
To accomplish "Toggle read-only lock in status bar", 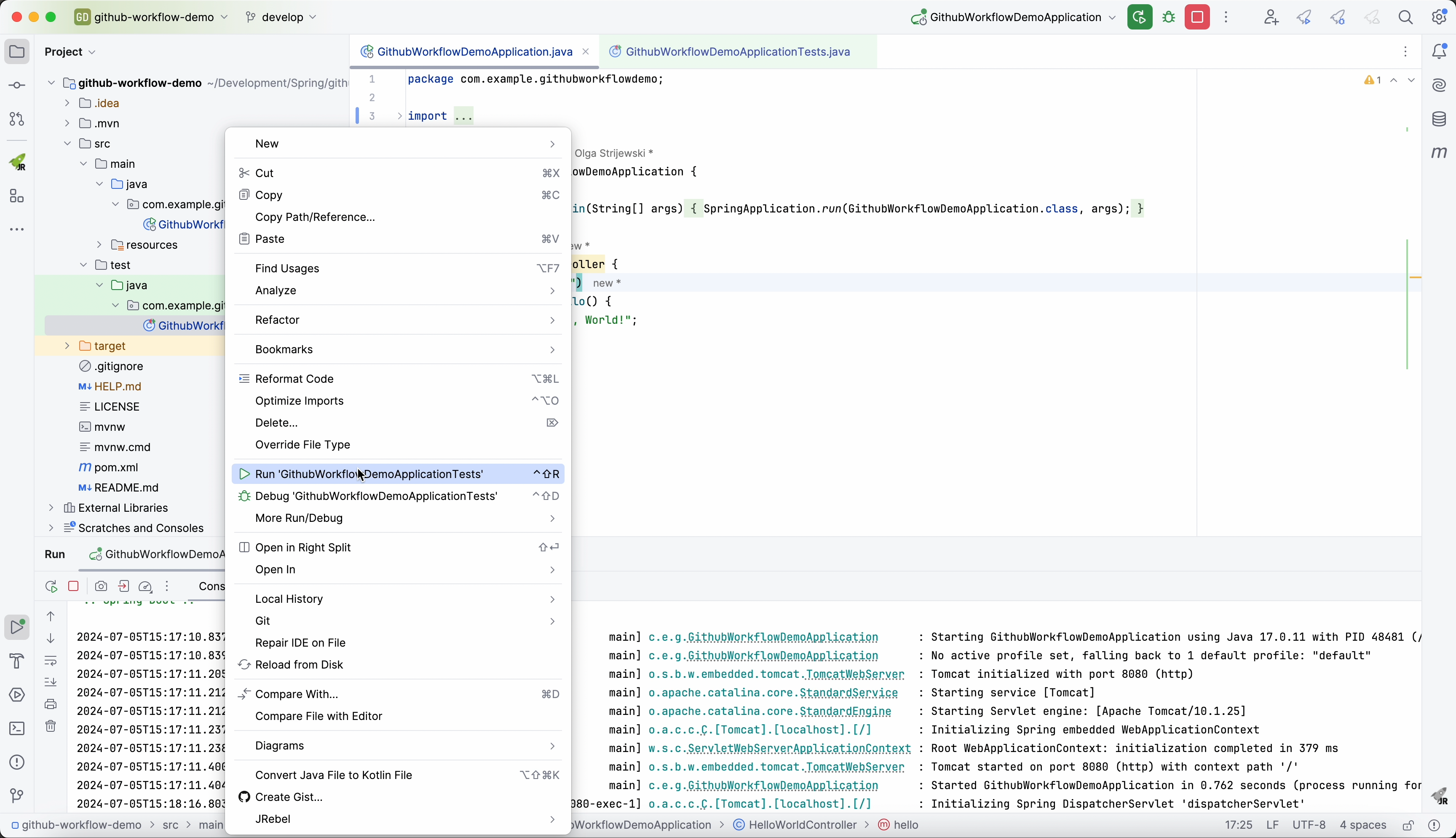I will [x=1408, y=825].
